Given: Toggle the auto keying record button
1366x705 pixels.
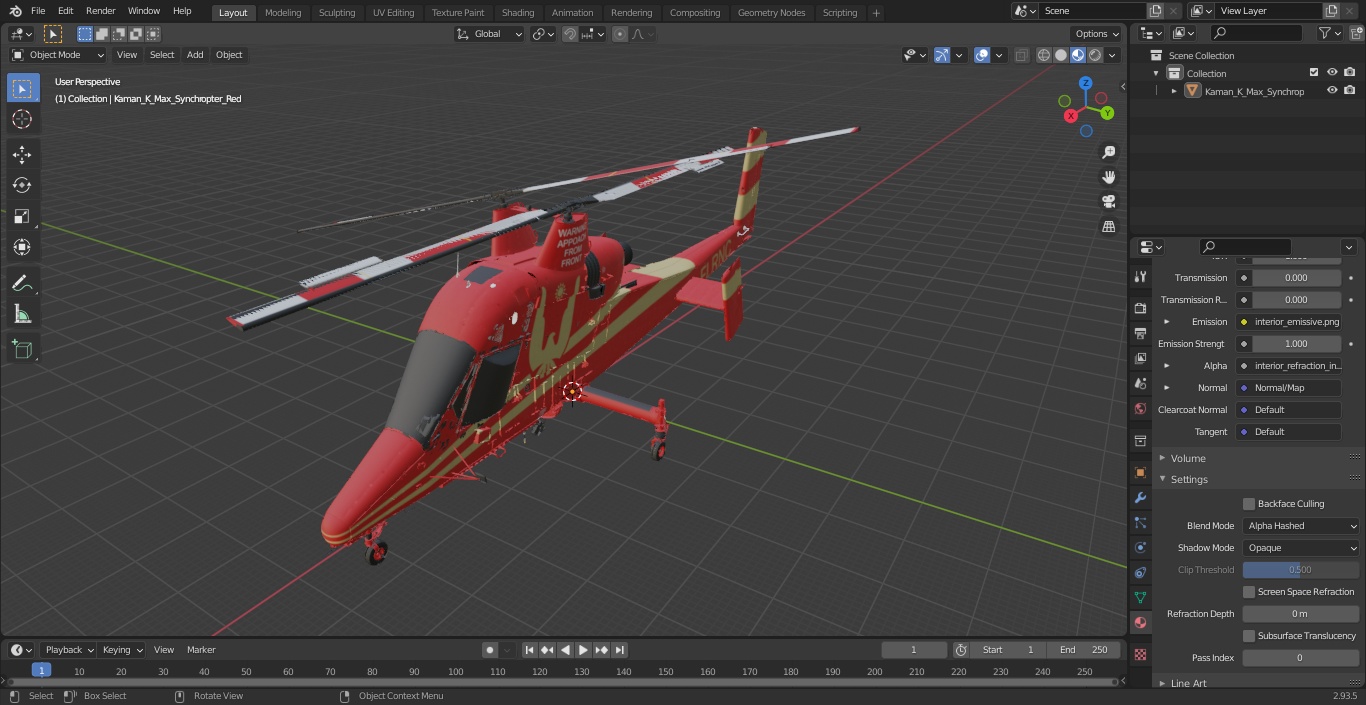Looking at the screenshot, I should [490, 650].
